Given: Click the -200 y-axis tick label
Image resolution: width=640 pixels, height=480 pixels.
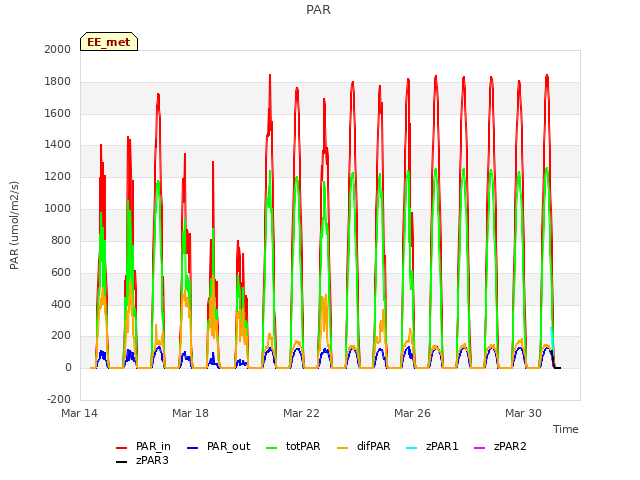Looking at the screenshot, I should point(59,399).
